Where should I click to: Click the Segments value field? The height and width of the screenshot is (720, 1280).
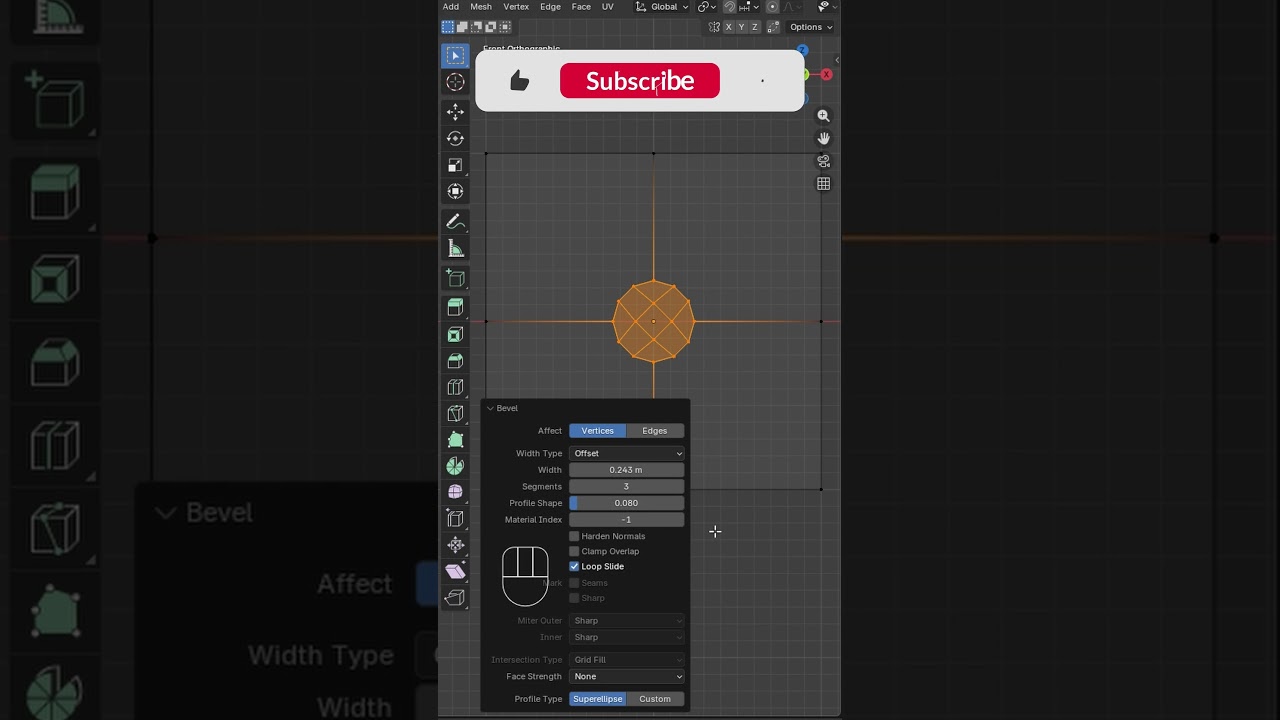(x=627, y=486)
